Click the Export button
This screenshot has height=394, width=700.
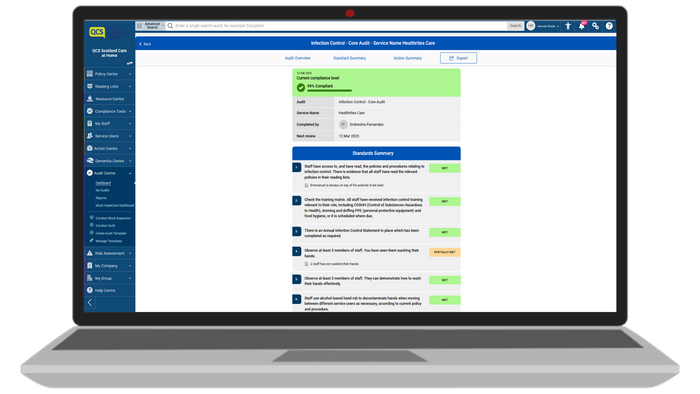(x=458, y=58)
